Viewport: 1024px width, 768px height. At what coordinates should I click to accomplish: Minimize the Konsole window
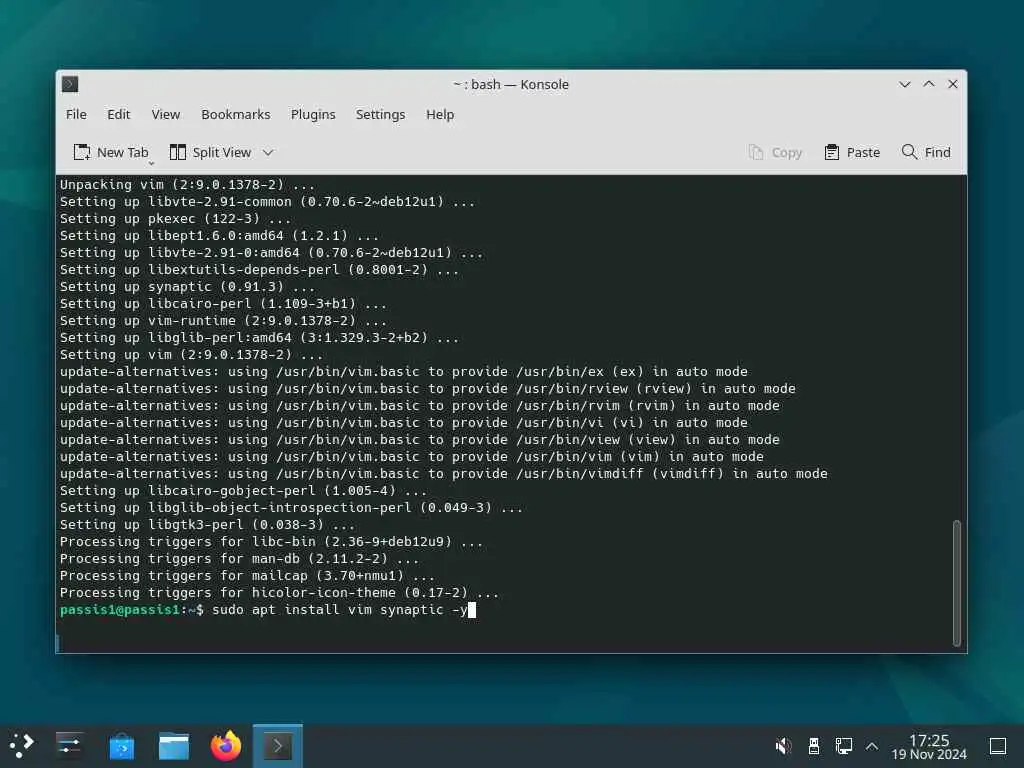[904, 84]
